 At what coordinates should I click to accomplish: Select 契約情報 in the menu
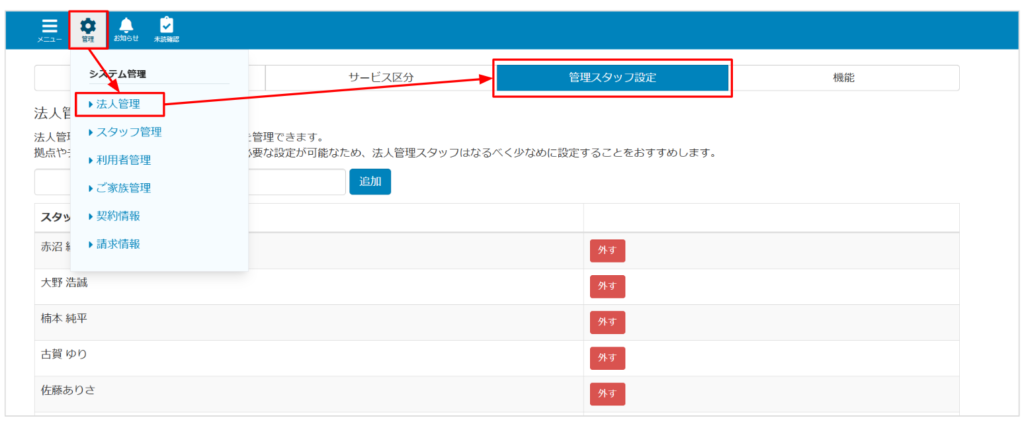pos(118,216)
